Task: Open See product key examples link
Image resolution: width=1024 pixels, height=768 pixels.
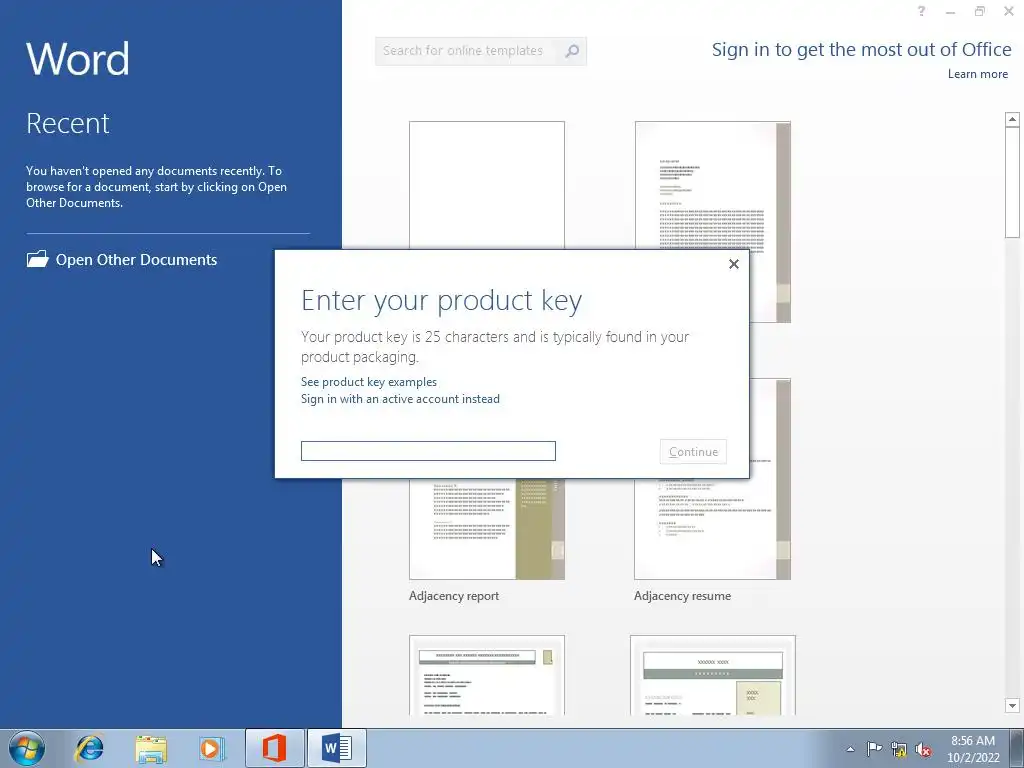Action: tap(368, 382)
